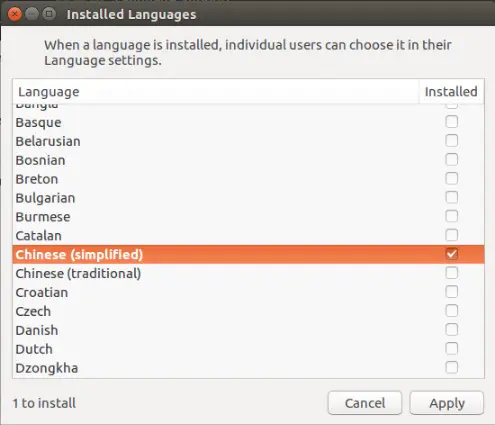Select the Dzongkha language row
The image size is (495, 425).
(248, 368)
